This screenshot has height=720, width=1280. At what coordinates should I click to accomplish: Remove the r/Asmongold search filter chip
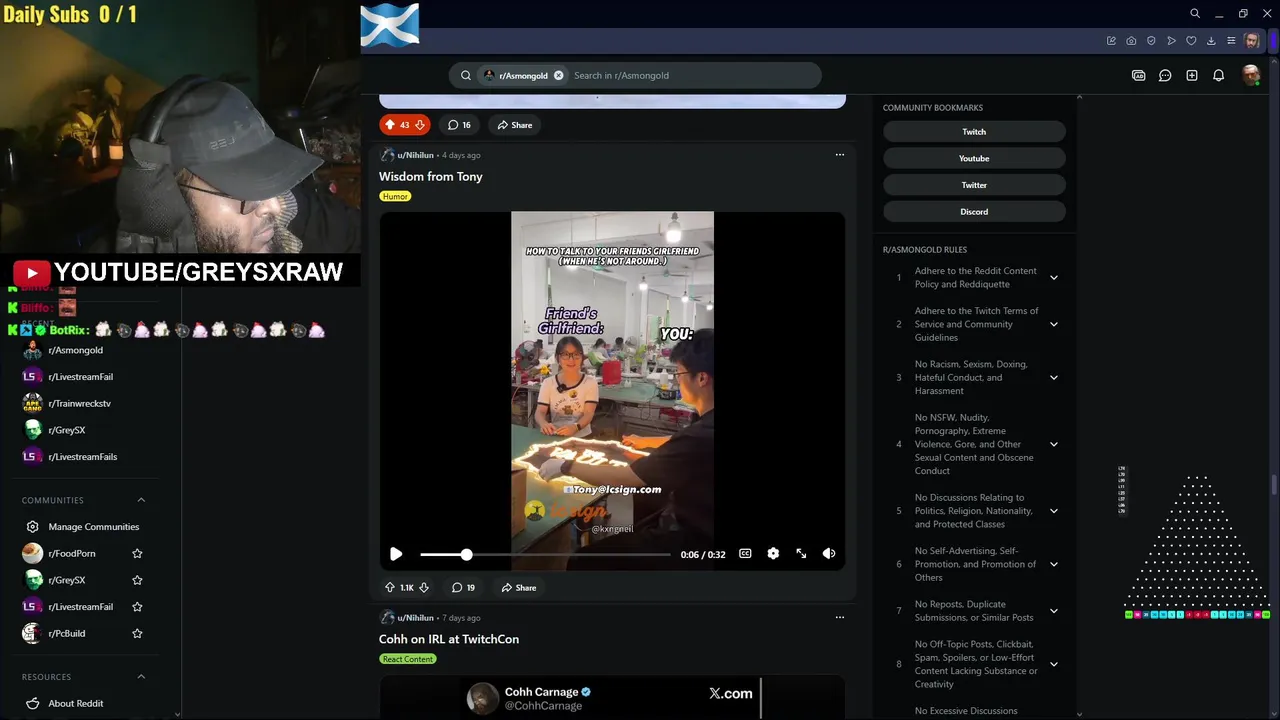click(558, 75)
